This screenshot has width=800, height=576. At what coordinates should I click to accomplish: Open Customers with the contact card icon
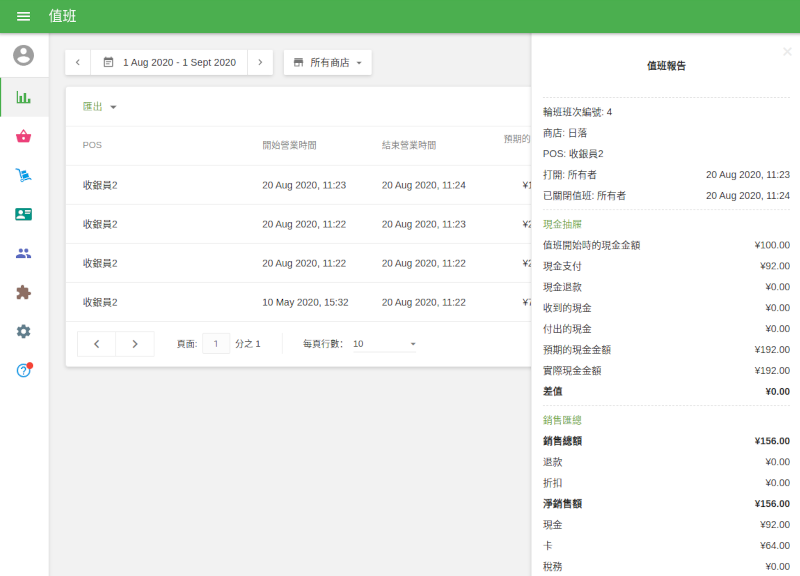[24, 214]
